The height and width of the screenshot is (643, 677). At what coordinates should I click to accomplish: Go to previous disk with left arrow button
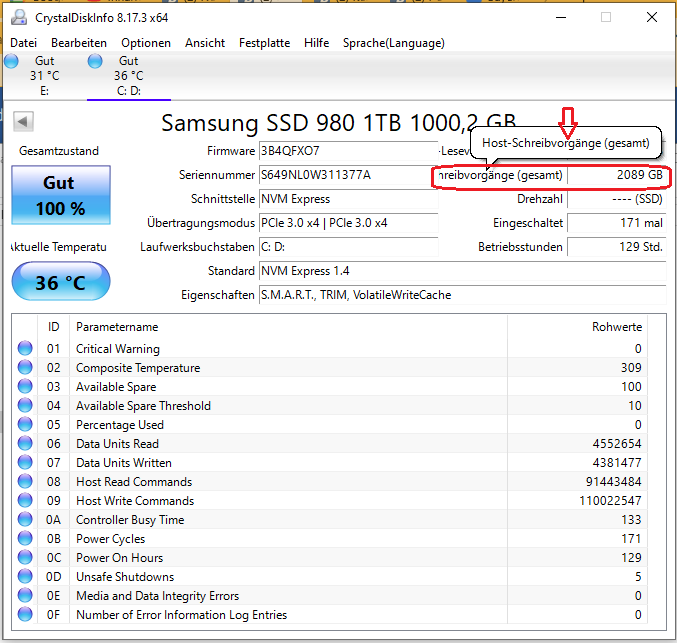click(x=23, y=121)
